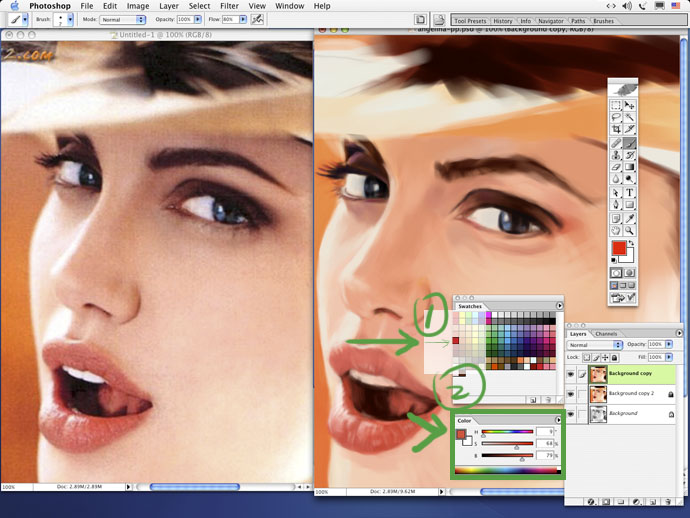Toggle lock image pixels in Layers
Screen dimensions: 690x518
tap(596, 357)
